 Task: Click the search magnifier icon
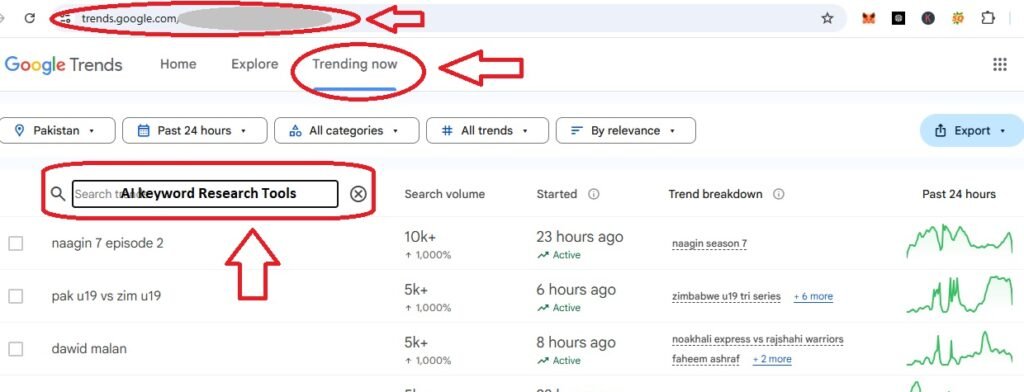pos(58,194)
